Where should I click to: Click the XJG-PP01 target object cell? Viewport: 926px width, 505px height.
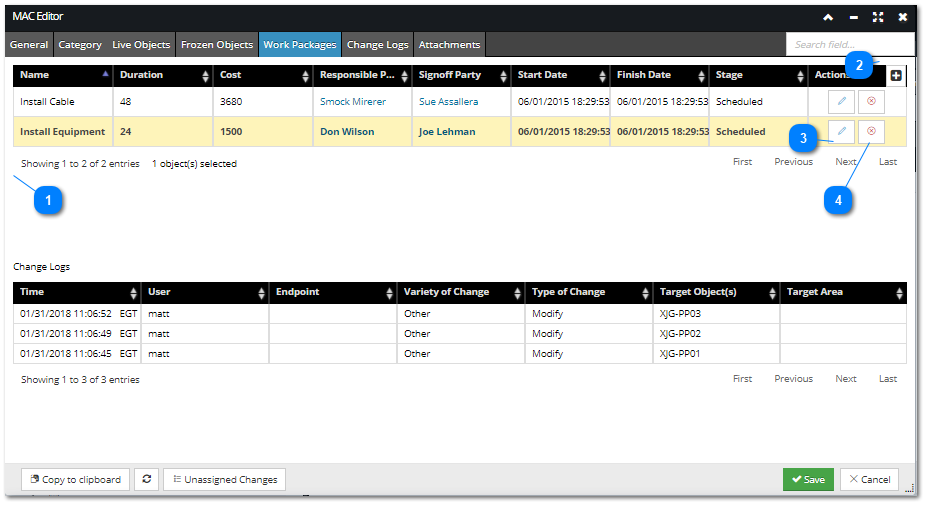tap(716, 354)
